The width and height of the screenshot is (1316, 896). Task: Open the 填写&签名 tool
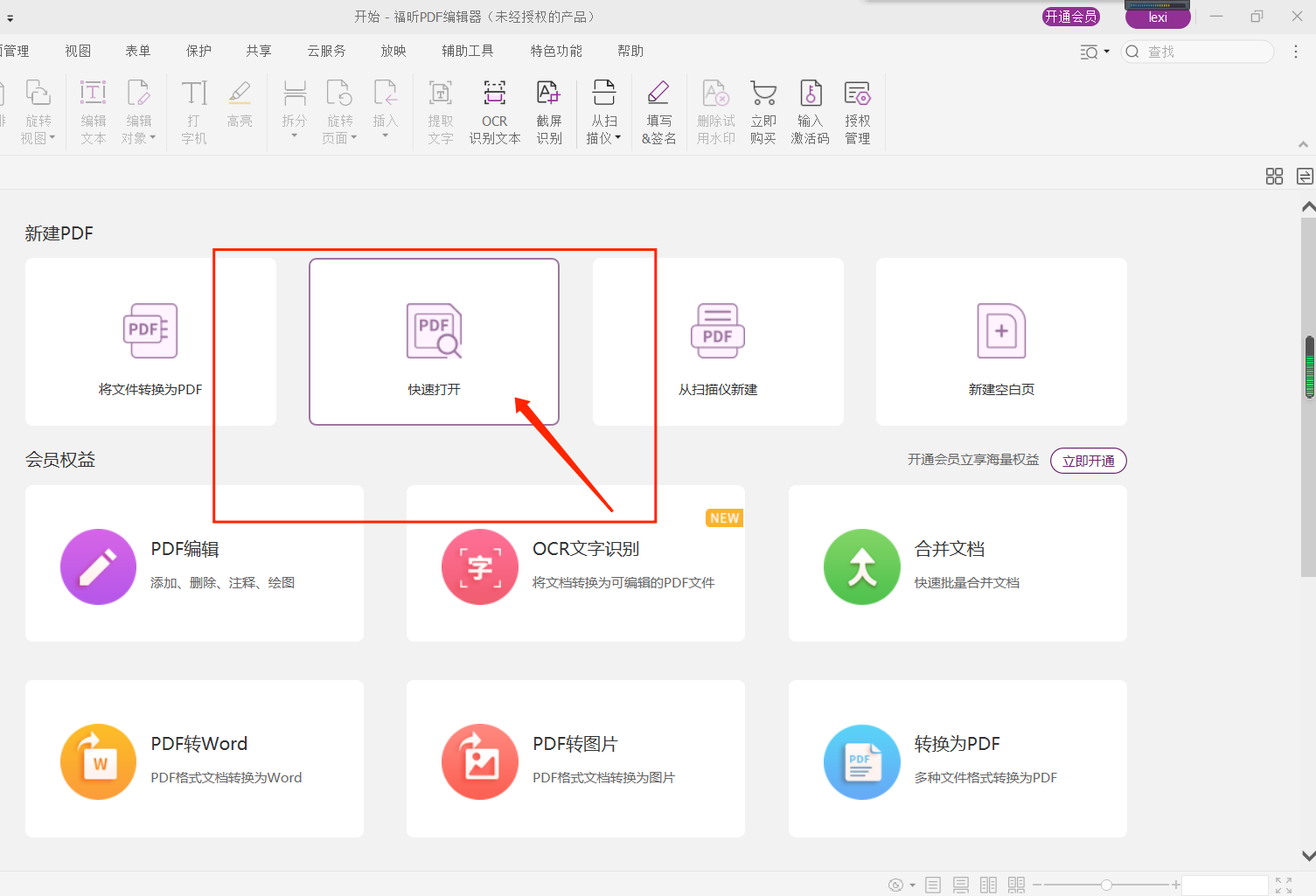click(x=658, y=112)
